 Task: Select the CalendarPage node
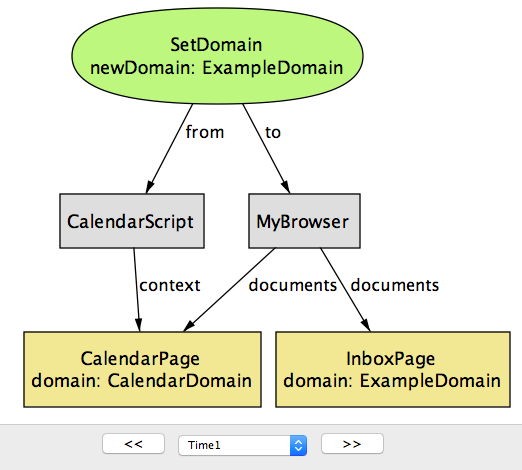[x=142, y=369]
